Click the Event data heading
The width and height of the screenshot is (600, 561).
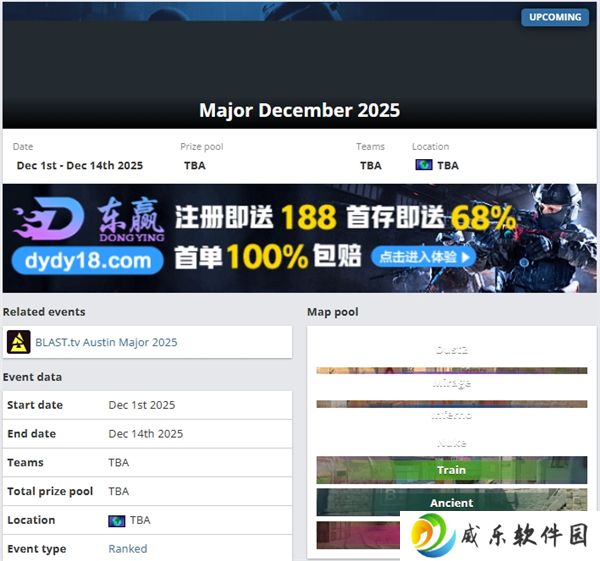[x=33, y=377]
